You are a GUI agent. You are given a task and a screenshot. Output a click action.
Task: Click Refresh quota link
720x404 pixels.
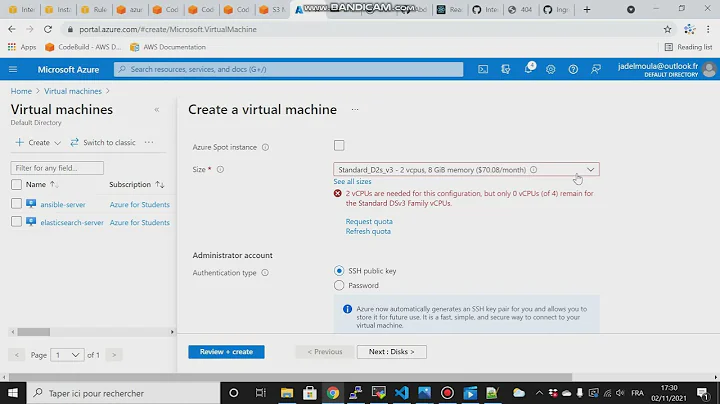[368, 231]
